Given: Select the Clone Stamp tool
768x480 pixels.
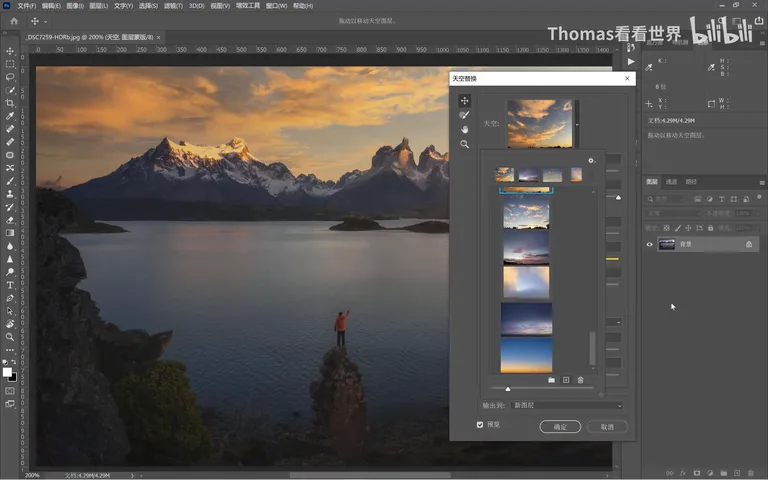Looking at the screenshot, I should pos(10,194).
